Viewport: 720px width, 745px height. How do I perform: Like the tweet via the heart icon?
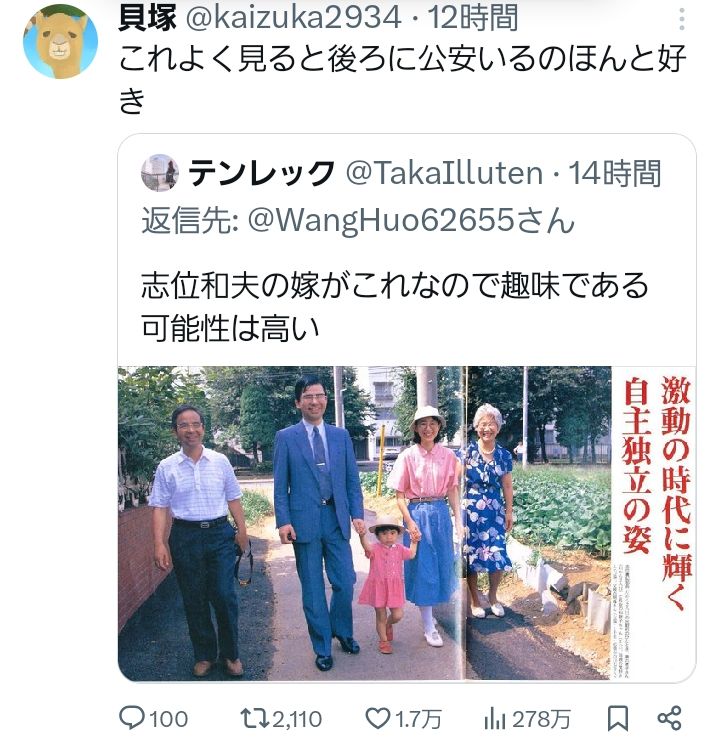coord(378,718)
